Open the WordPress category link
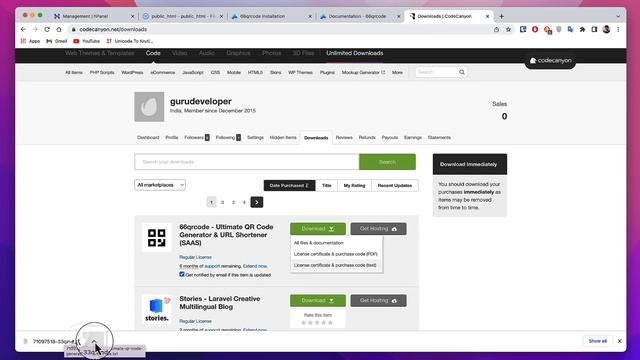 point(132,72)
